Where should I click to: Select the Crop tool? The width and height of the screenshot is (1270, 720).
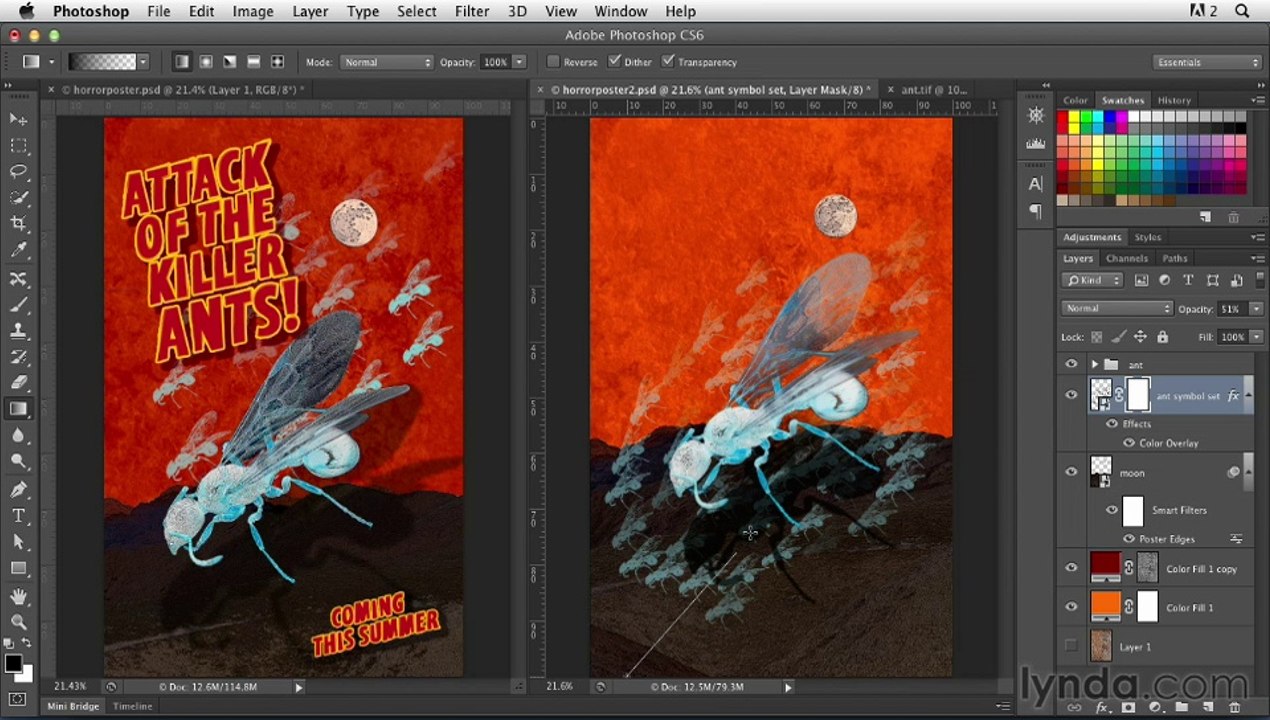pos(18,224)
